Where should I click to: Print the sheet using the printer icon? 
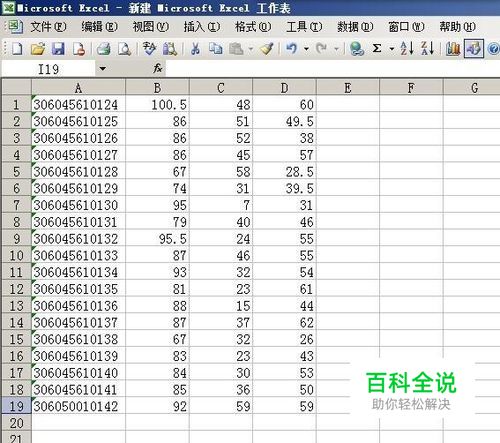(104, 49)
